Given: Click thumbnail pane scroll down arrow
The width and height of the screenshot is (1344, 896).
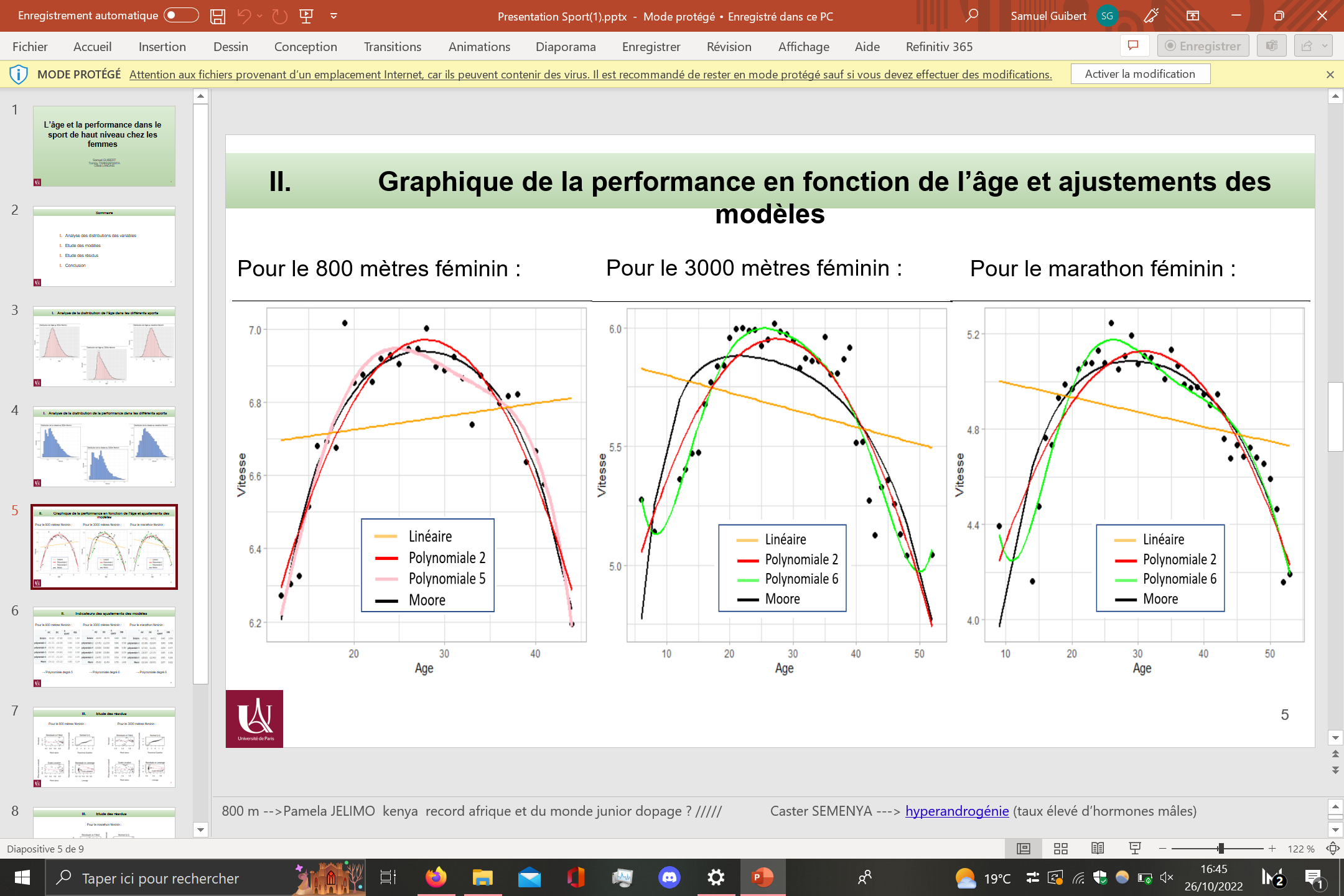Looking at the screenshot, I should tap(200, 829).
